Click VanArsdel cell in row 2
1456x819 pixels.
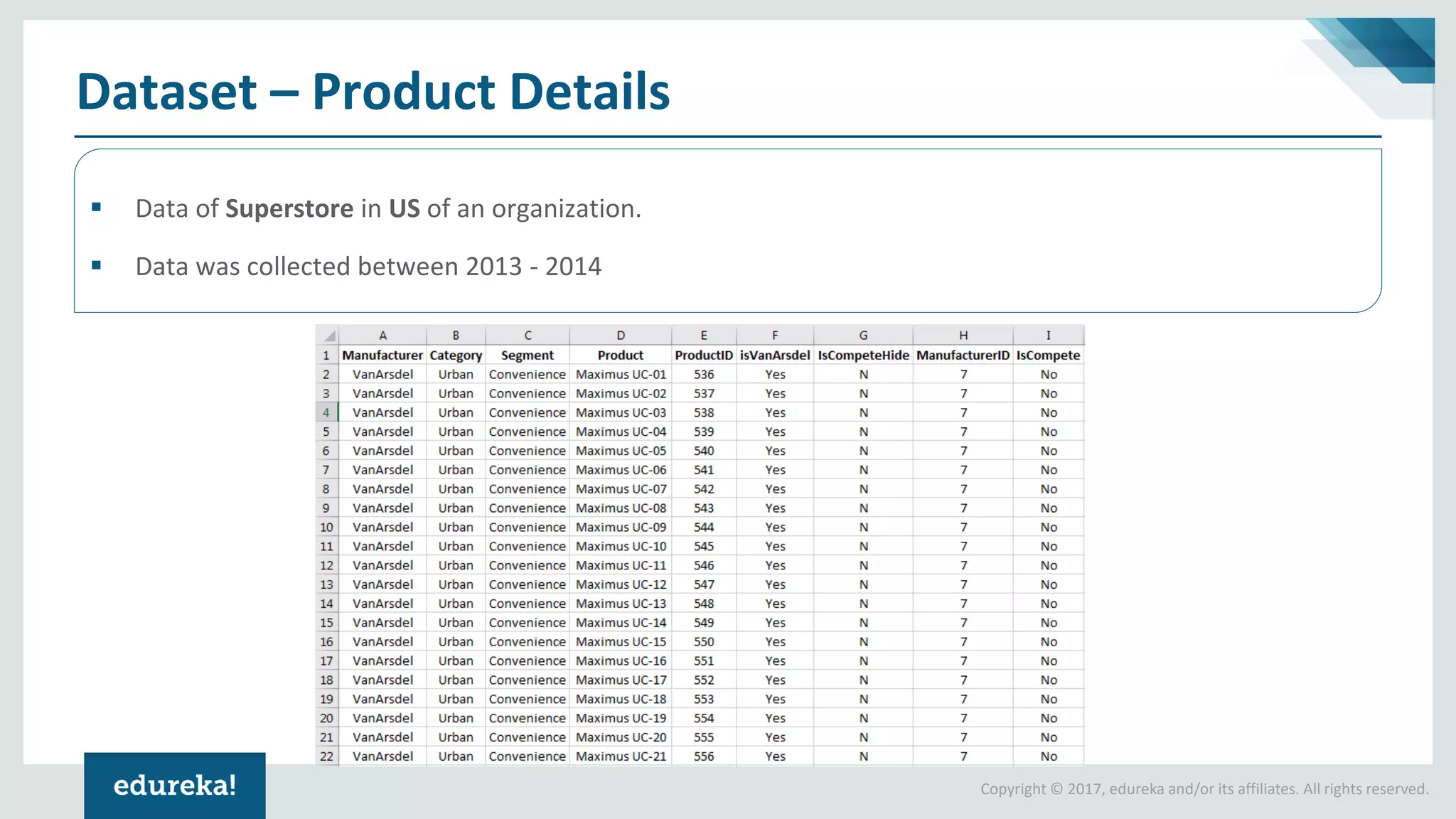click(x=382, y=374)
